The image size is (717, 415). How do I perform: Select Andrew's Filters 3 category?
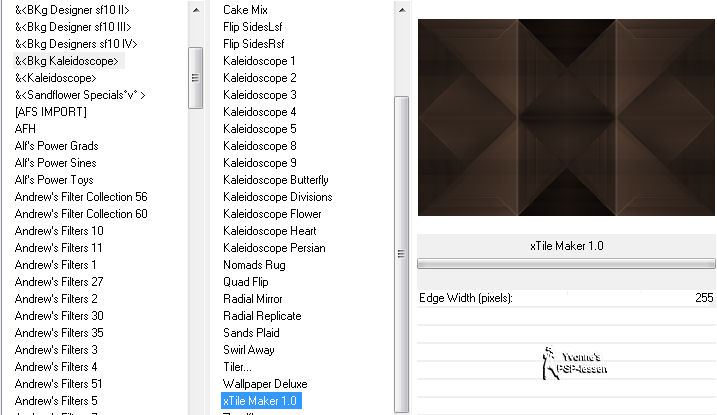pyautogui.click(x=56, y=350)
